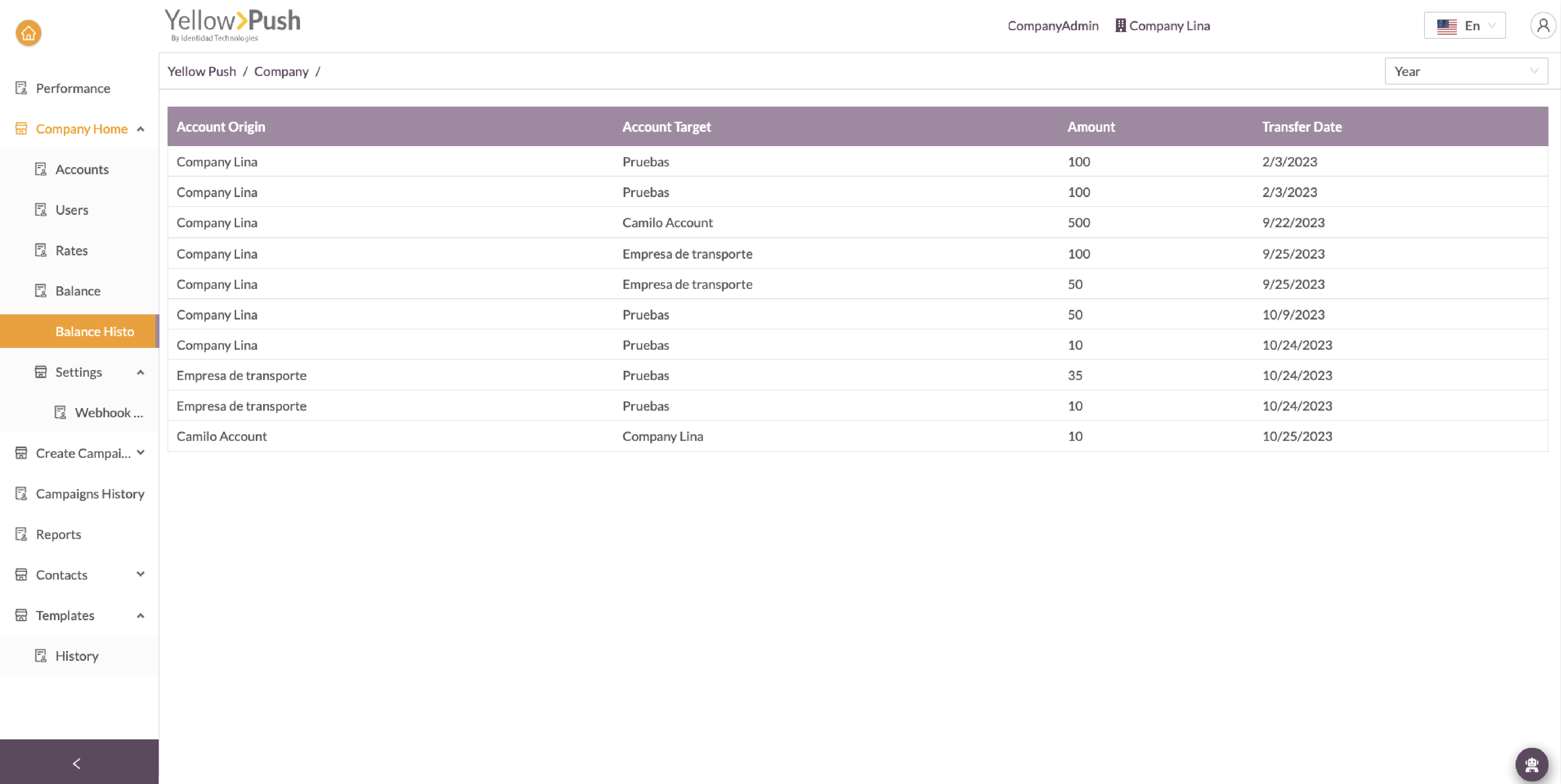Click the orange home icon
The height and width of the screenshot is (784, 1561).
coord(28,33)
